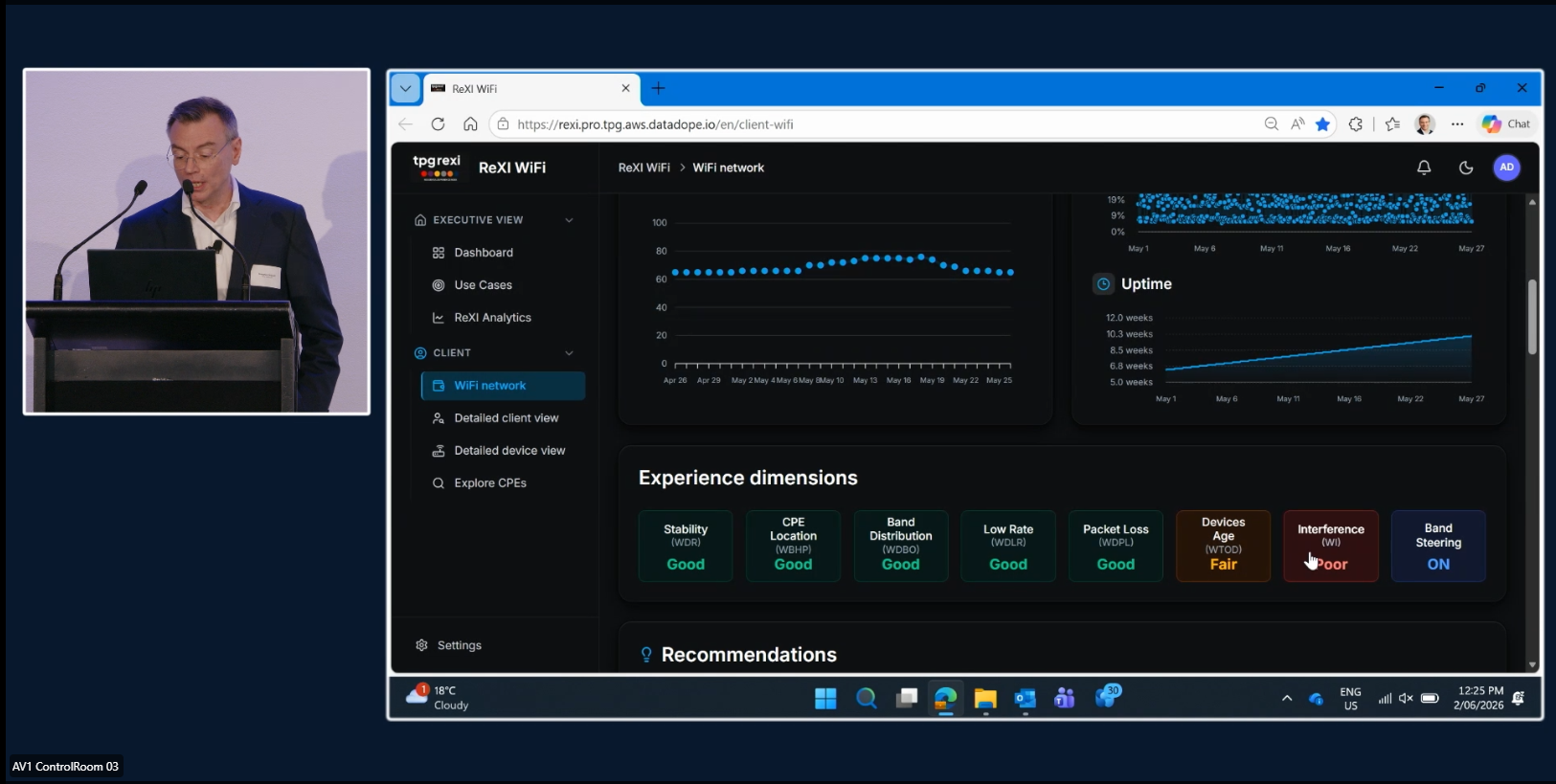The image size is (1556, 784).
Task: Open a new browser tab
Action: [x=658, y=88]
